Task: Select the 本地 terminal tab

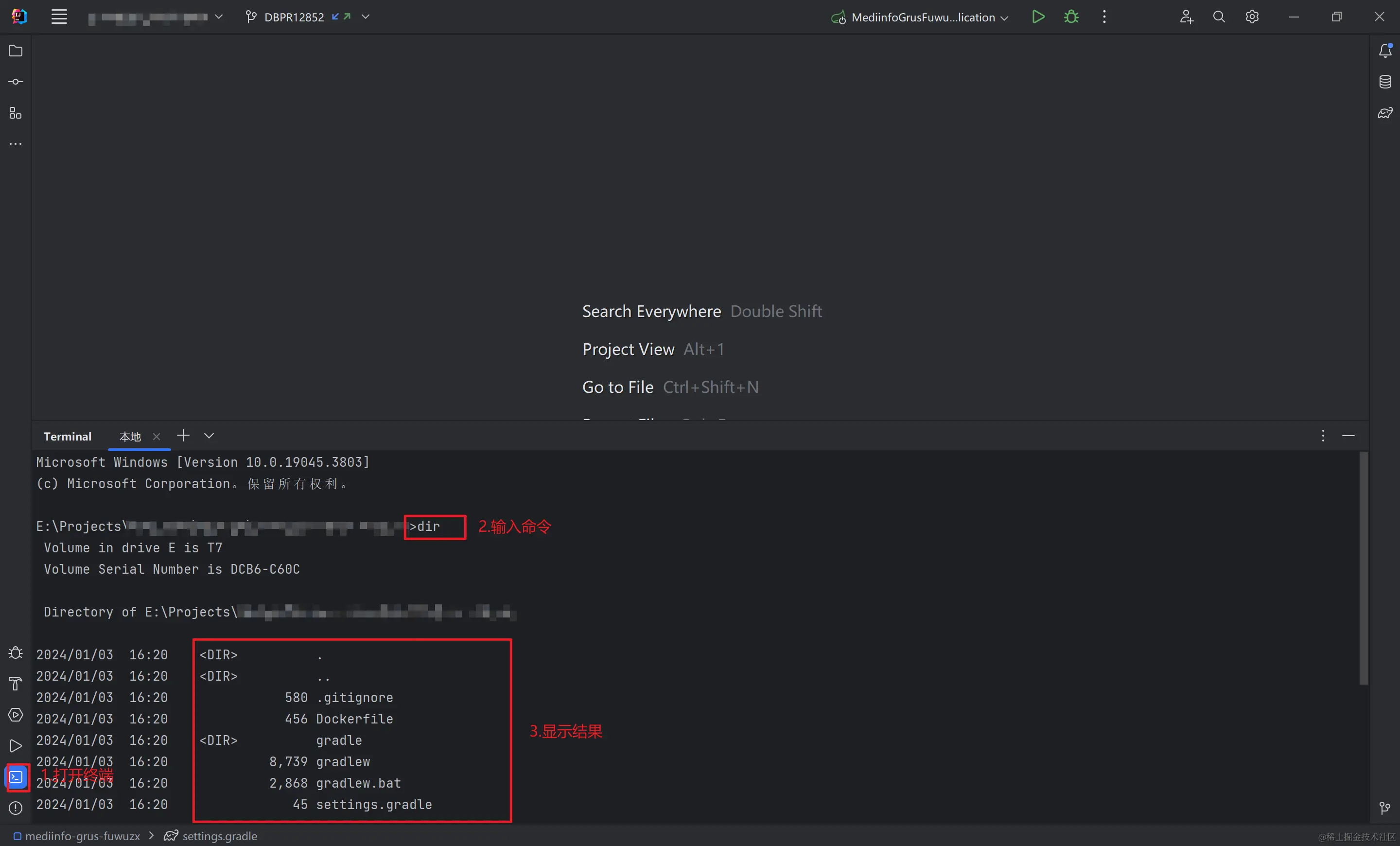Action: pyautogui.click(x=130, y=436)
